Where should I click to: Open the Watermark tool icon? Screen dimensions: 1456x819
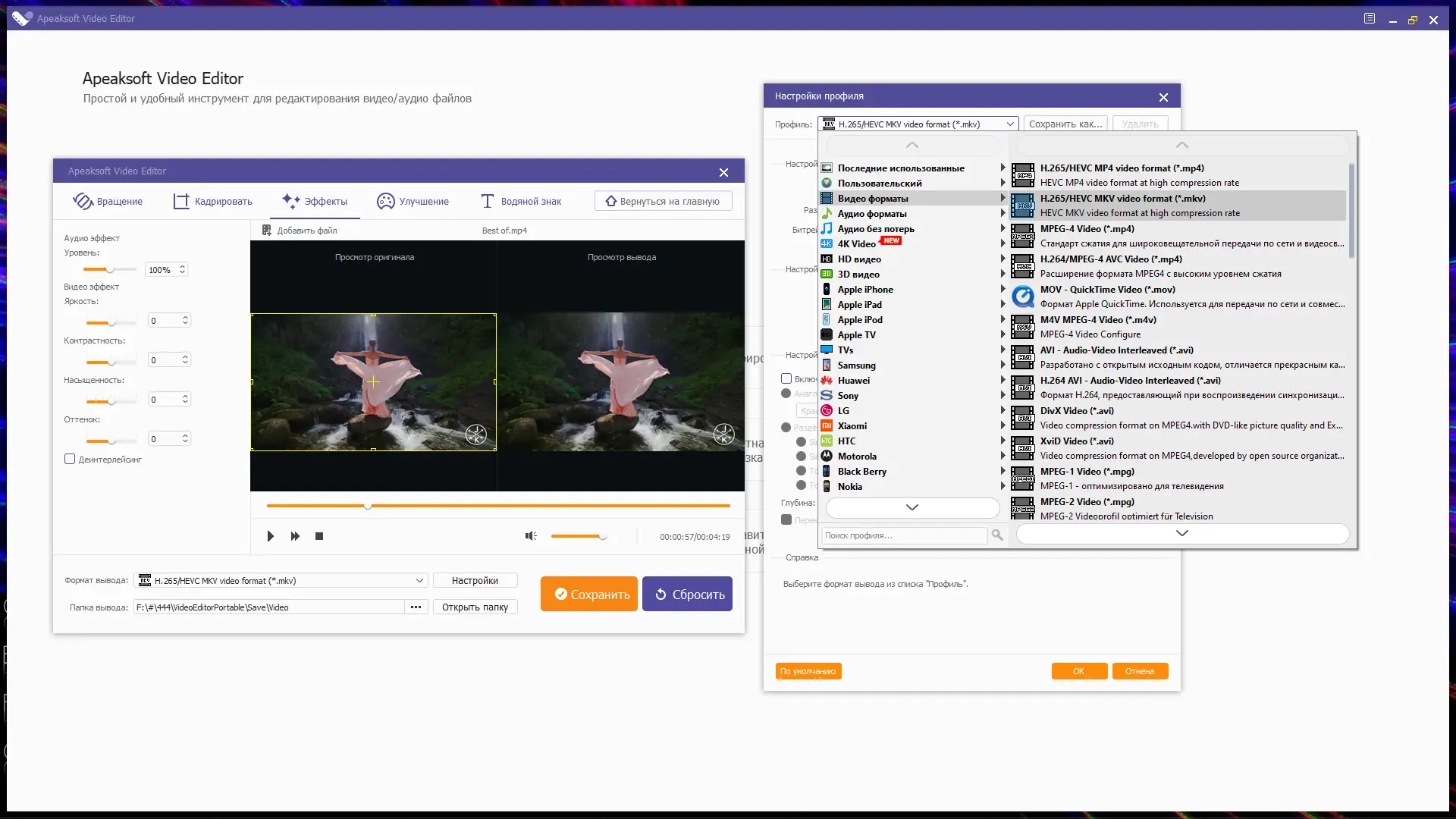488,201
